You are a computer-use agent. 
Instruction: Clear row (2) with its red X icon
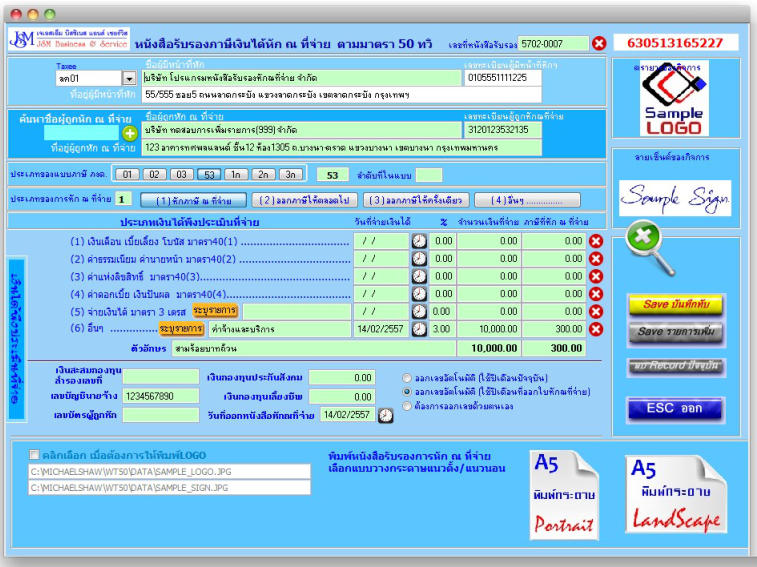tap(596, 259)
